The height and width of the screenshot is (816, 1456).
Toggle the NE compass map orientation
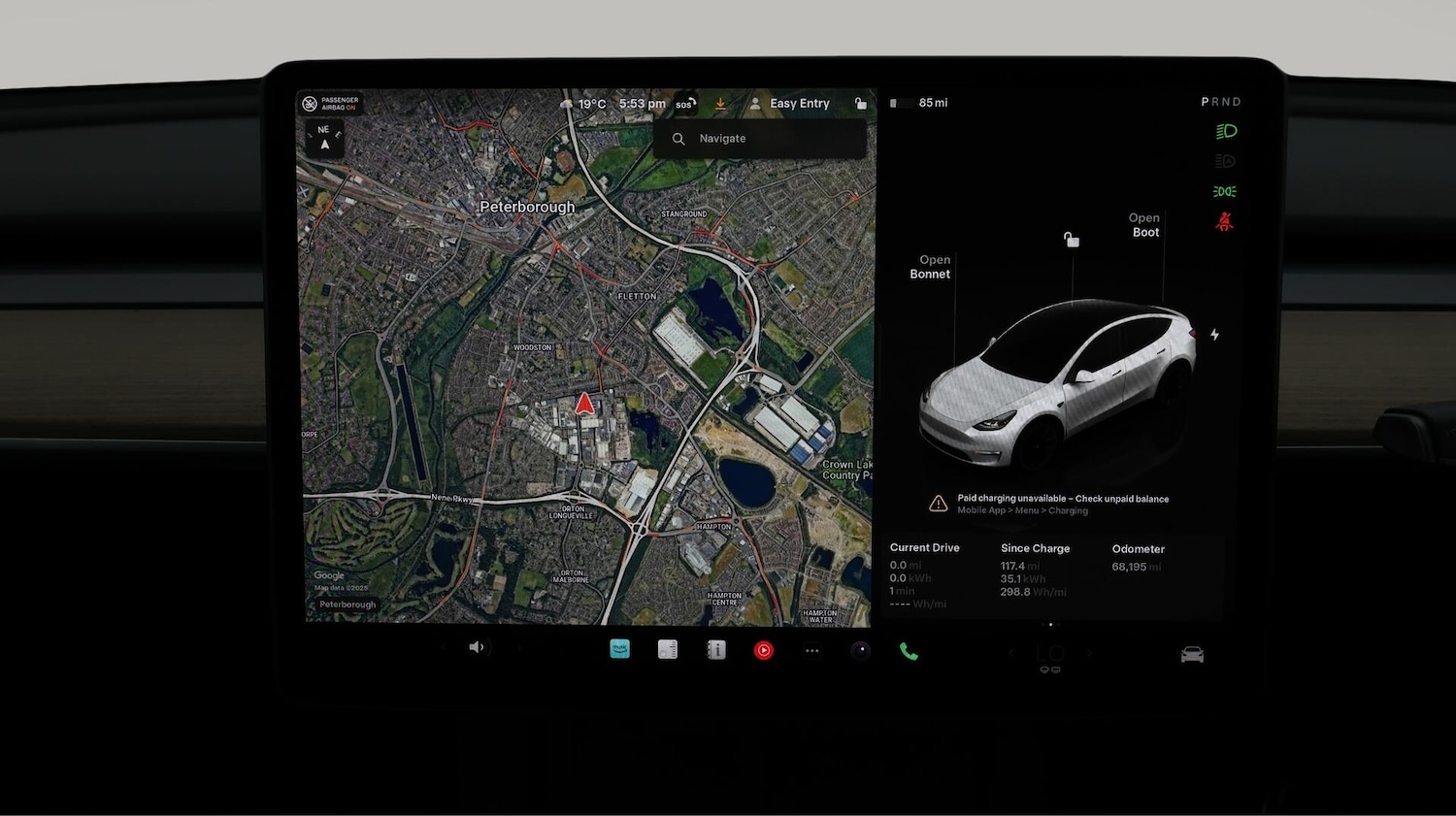[x=324, y=138]
